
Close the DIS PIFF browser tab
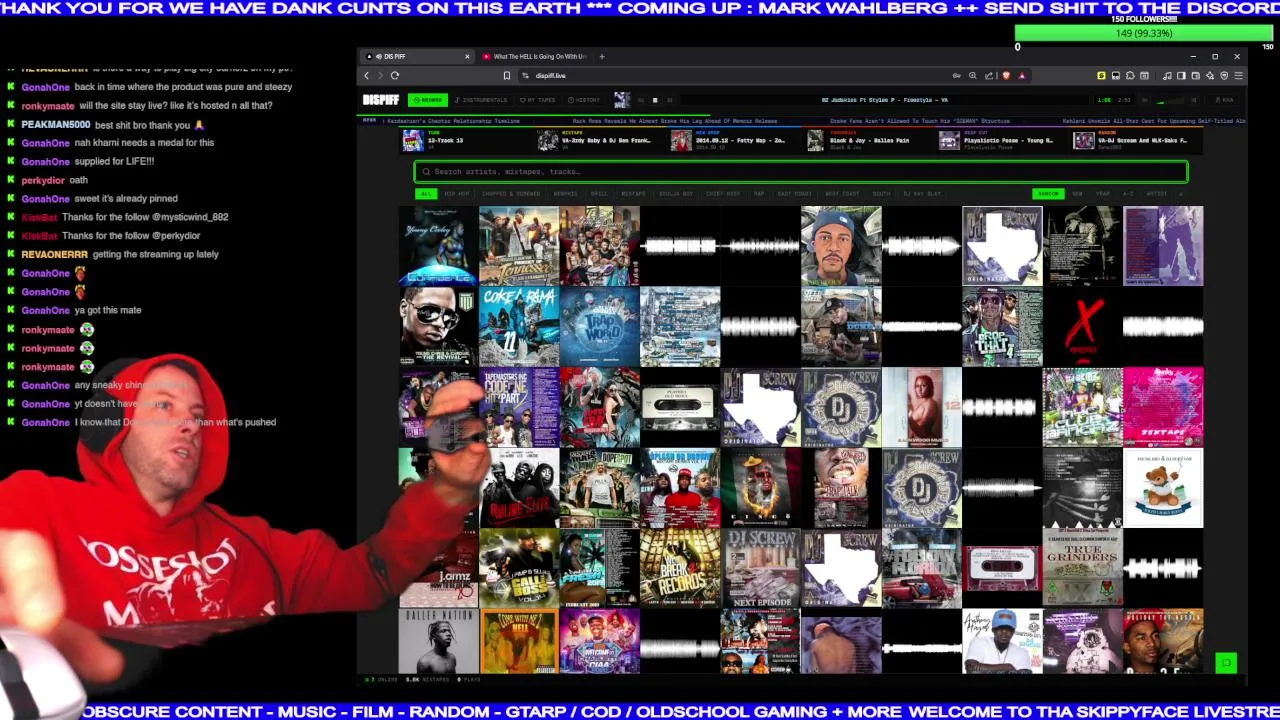click(x=466, y=57)
